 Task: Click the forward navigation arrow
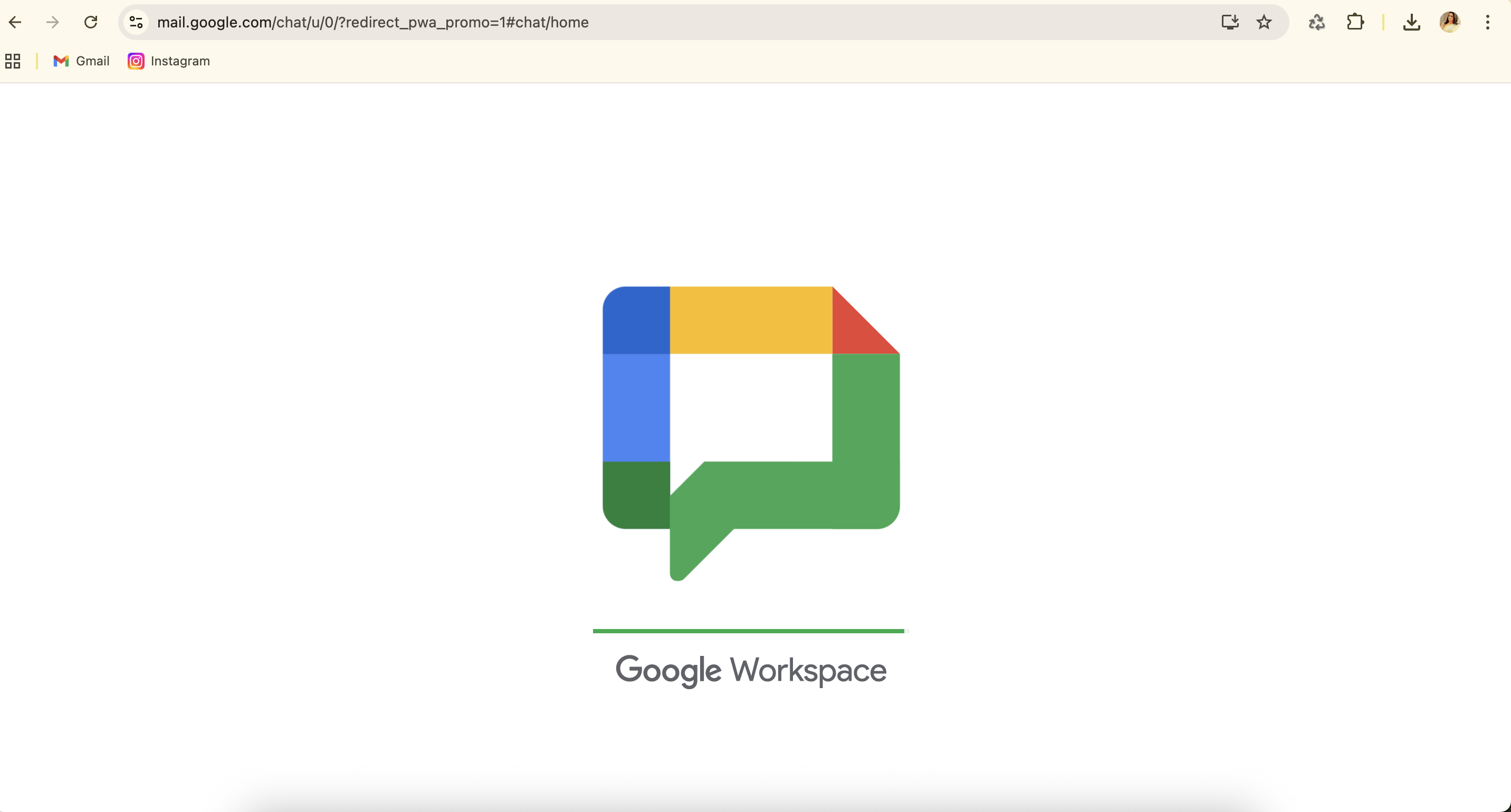(53, 22)
